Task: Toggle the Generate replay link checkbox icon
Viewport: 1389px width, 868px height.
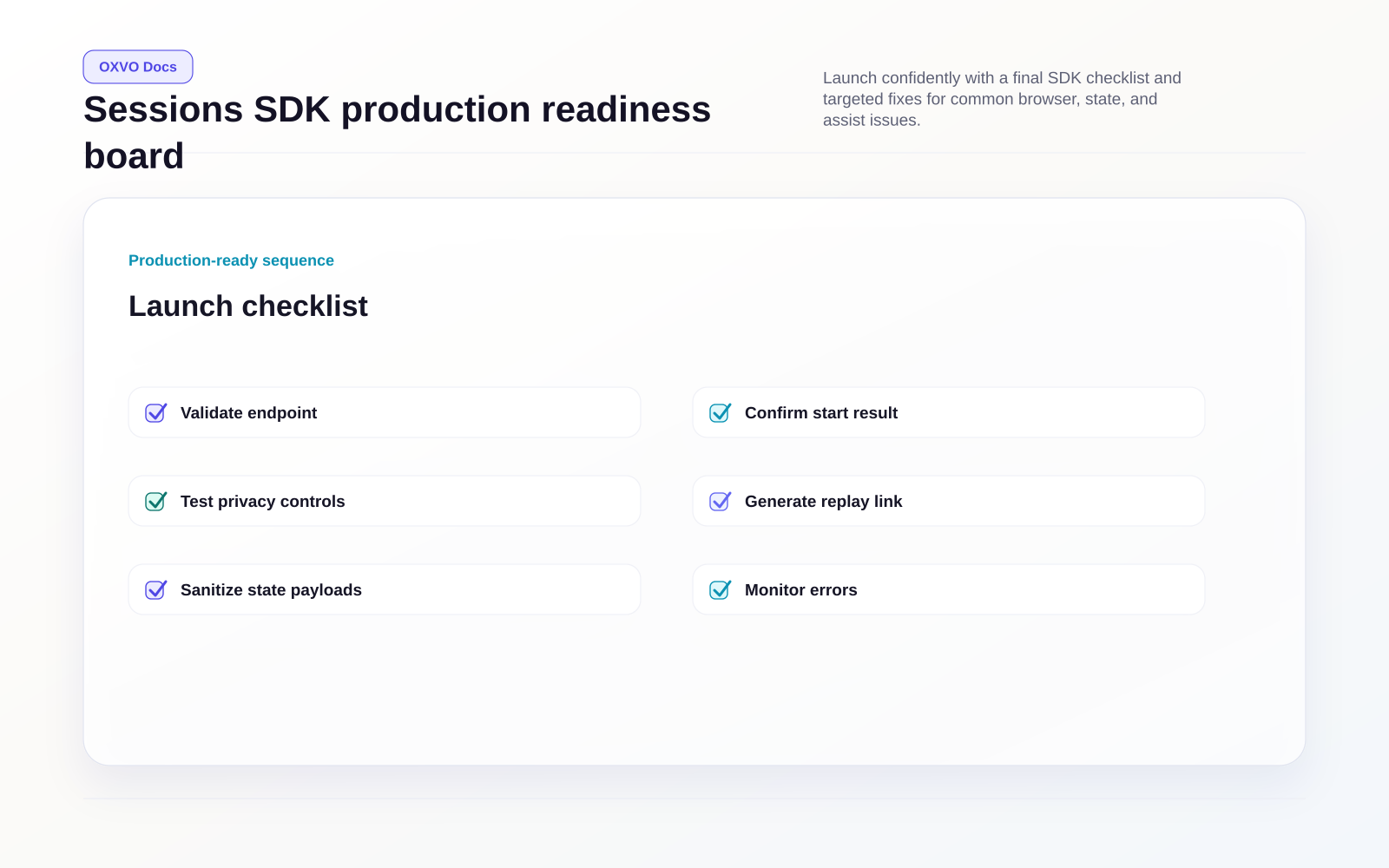Action: point(721,502)
